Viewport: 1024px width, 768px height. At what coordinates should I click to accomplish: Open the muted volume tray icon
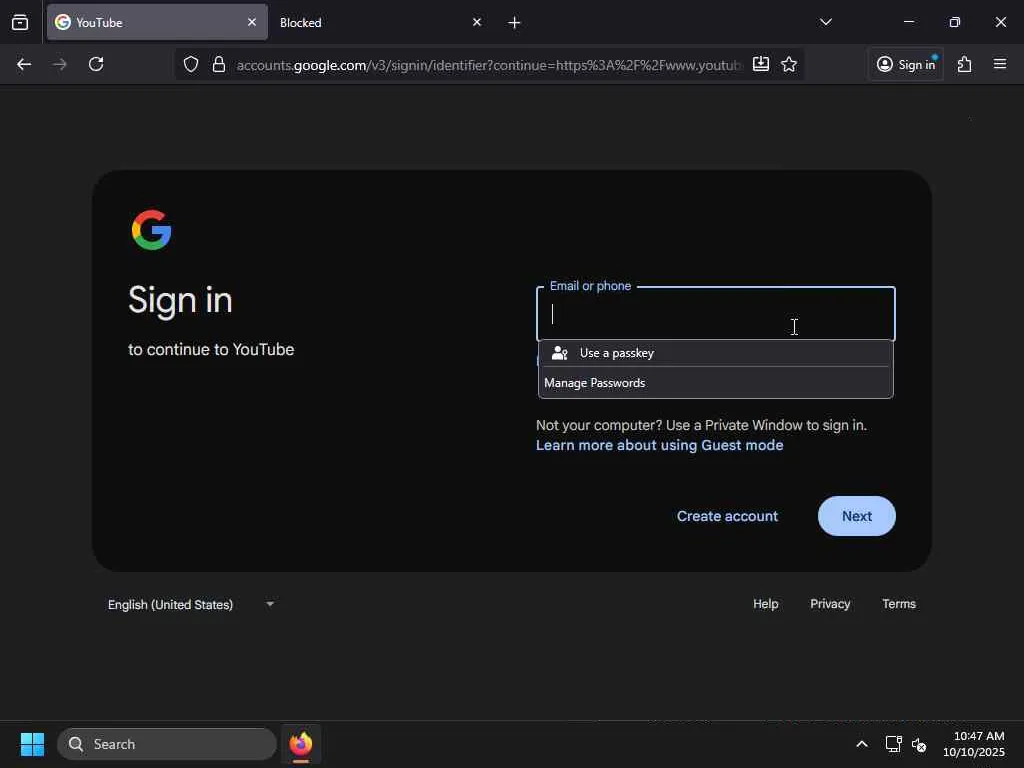click(x=919, y=744)
